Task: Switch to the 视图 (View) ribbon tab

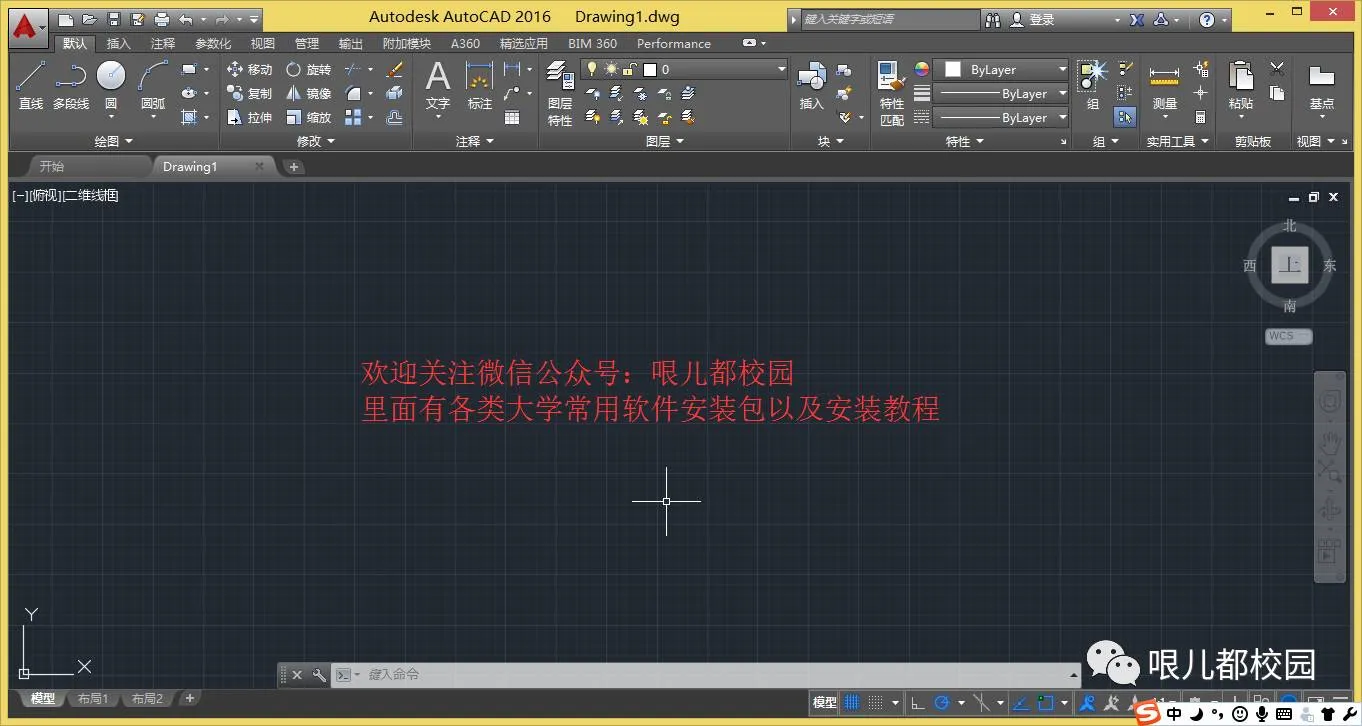Action: click(x=263, y=43)
